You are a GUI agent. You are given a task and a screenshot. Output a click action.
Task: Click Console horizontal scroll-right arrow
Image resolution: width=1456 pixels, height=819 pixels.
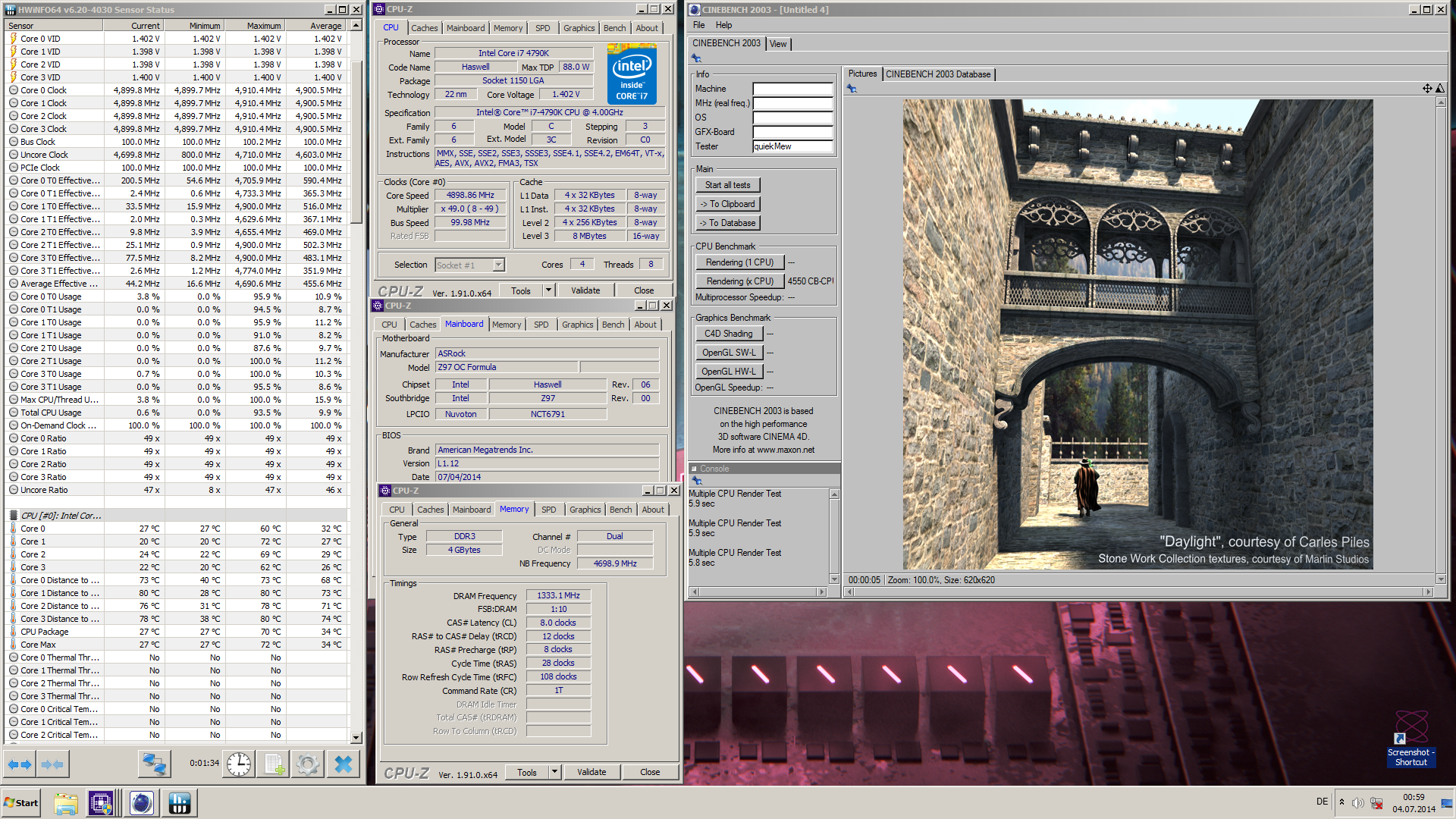tap(821, 591)
